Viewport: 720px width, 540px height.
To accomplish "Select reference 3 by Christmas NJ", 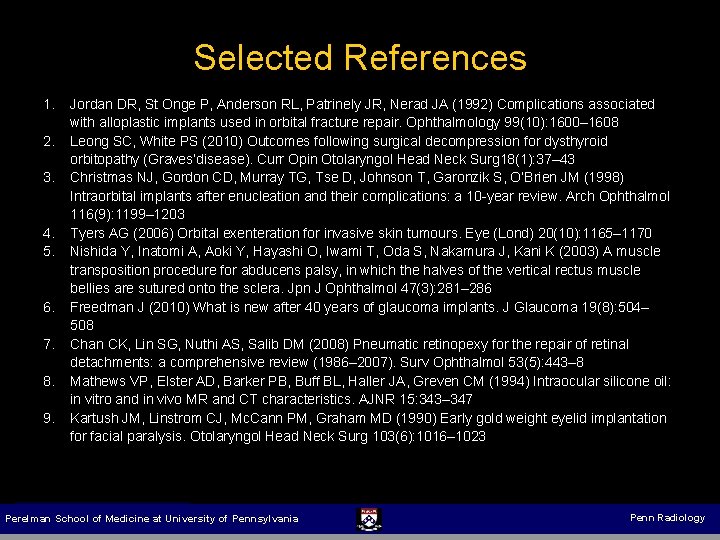I will [x=356, y=196].
